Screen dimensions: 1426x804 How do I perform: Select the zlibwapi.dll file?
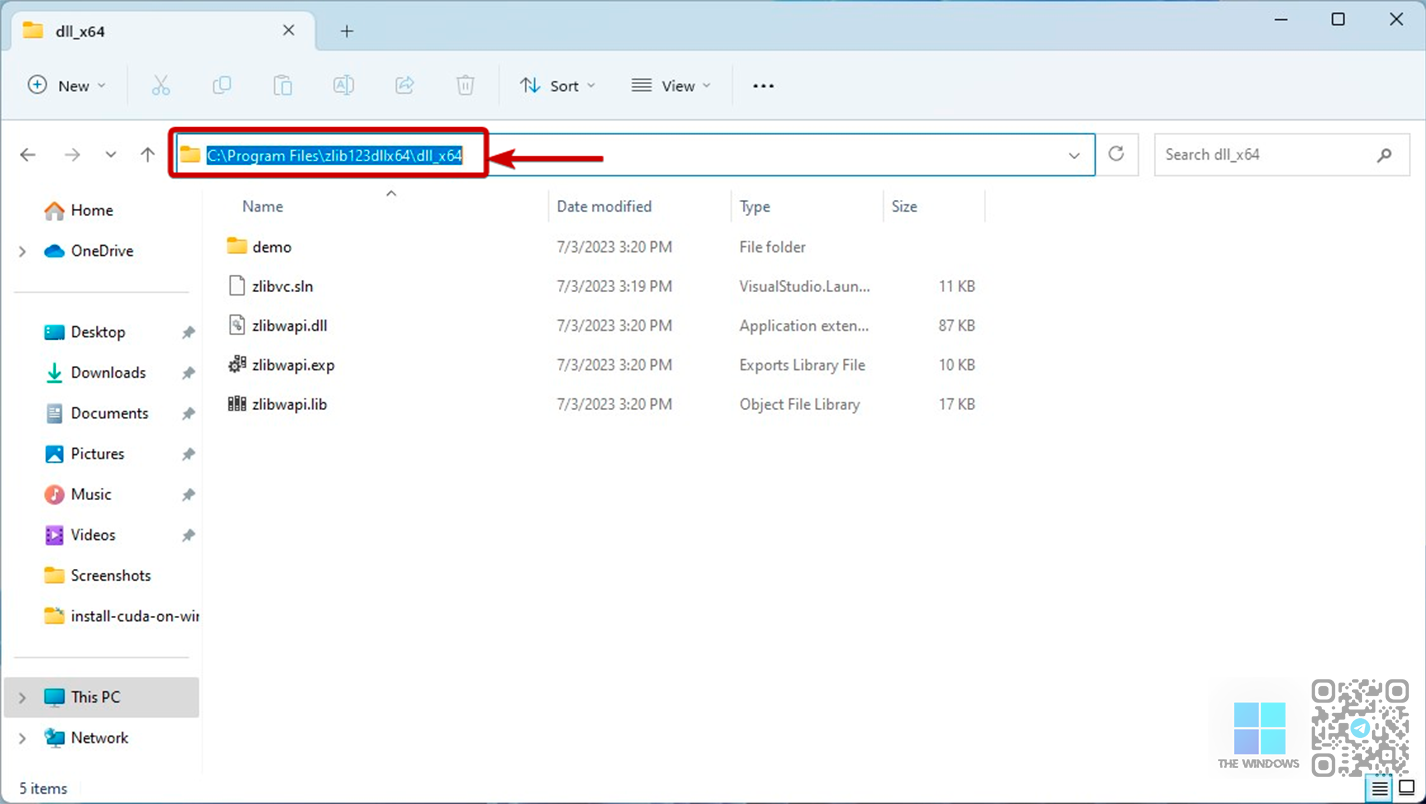[289, 325]
